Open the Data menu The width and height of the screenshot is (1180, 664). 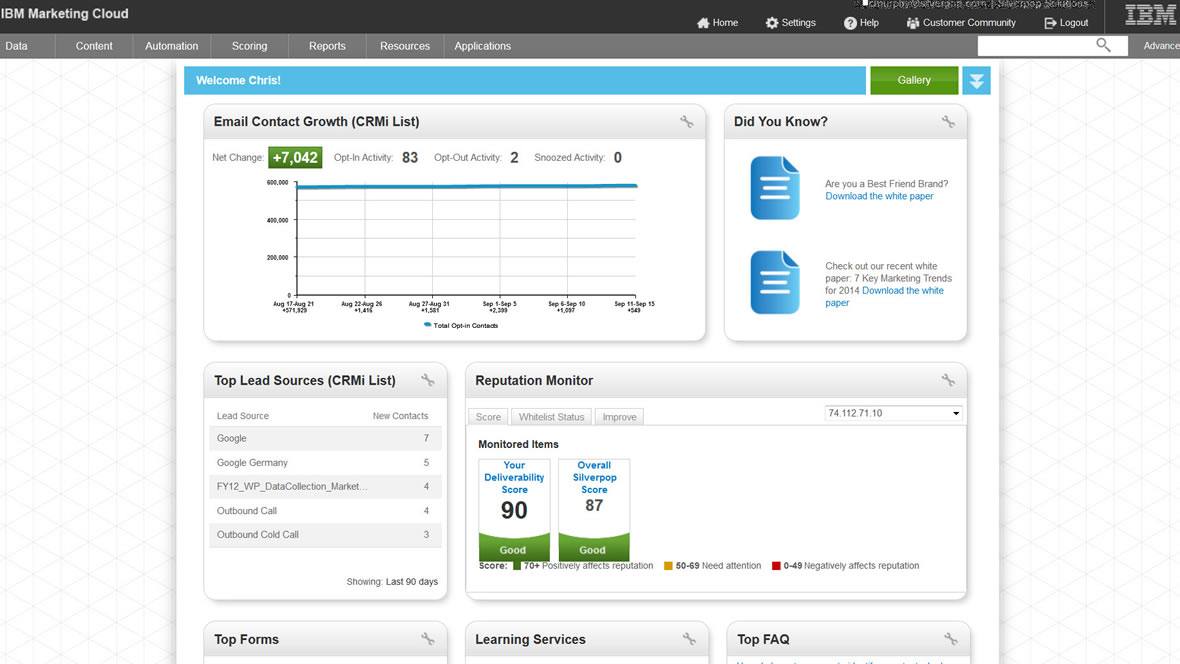17,46
